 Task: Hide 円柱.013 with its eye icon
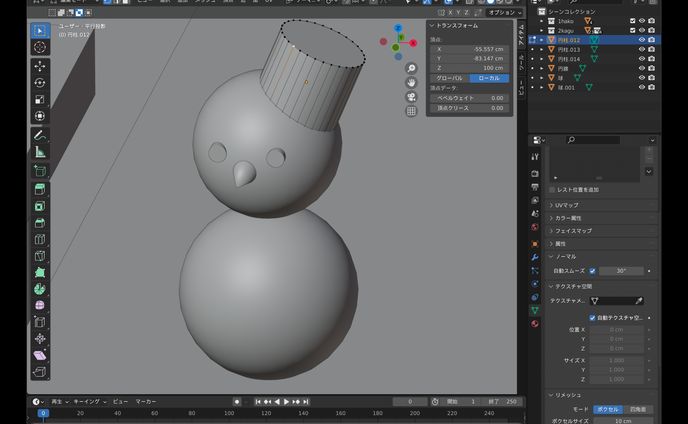[x=642, y=50]
